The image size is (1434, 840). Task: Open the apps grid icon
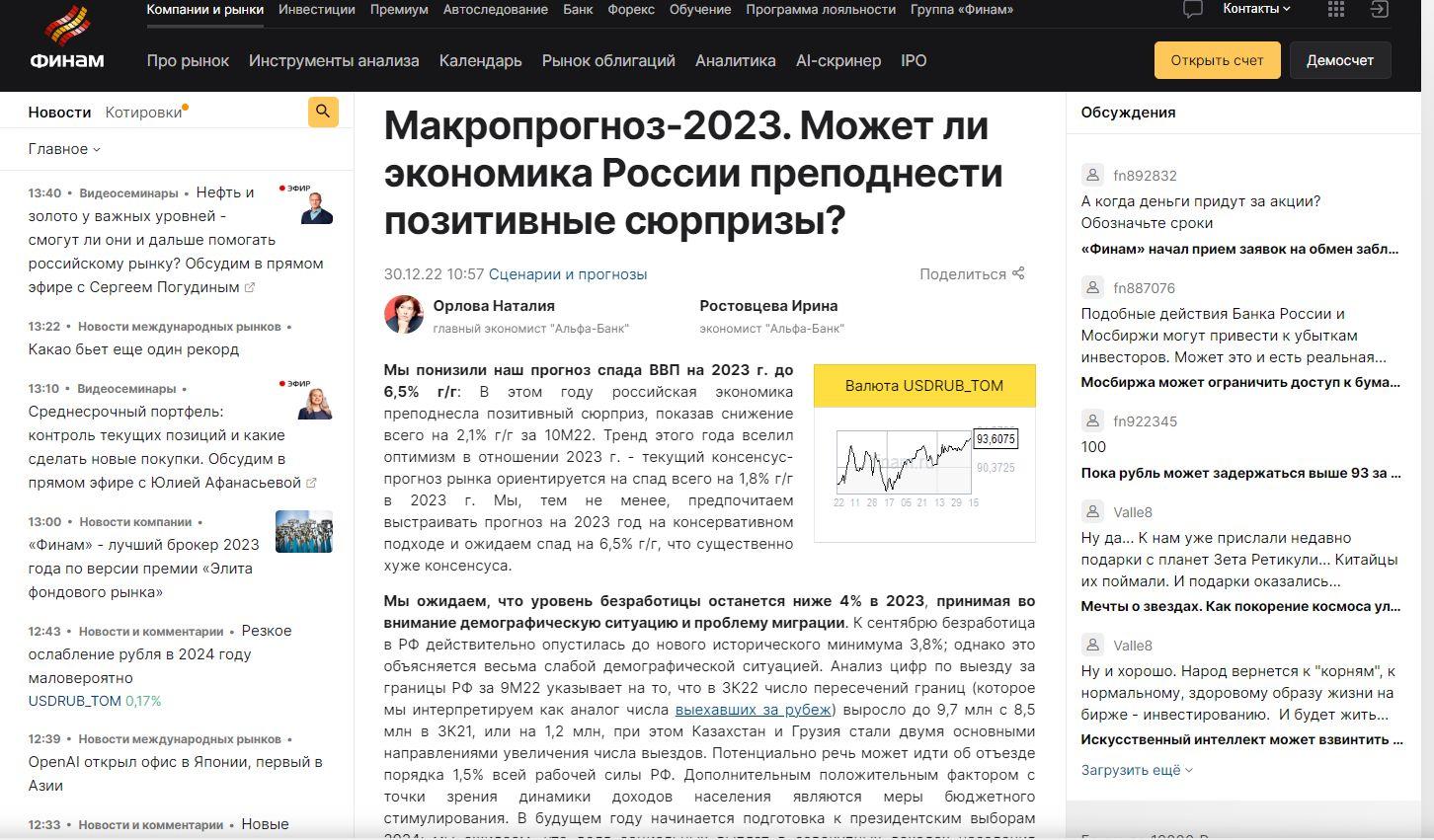tap(1336, 9)
